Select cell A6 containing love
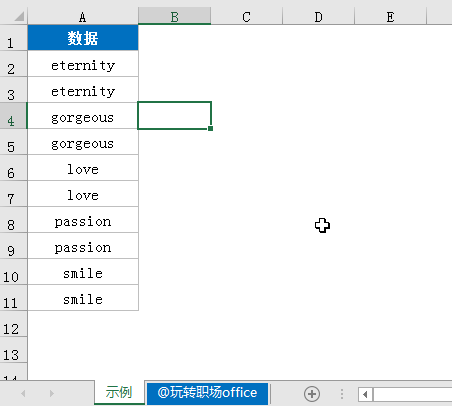The width and height of the screenshot is (452, 406). click(x=83, y=168)
